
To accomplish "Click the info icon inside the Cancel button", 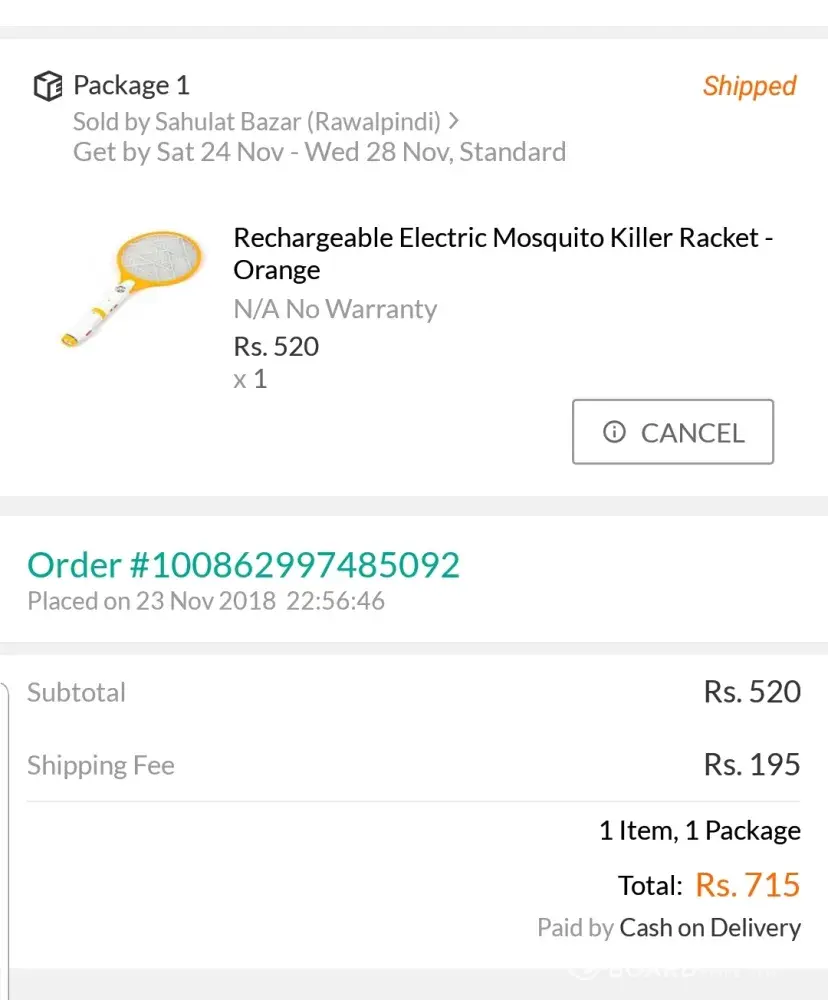I will (614, 432).
